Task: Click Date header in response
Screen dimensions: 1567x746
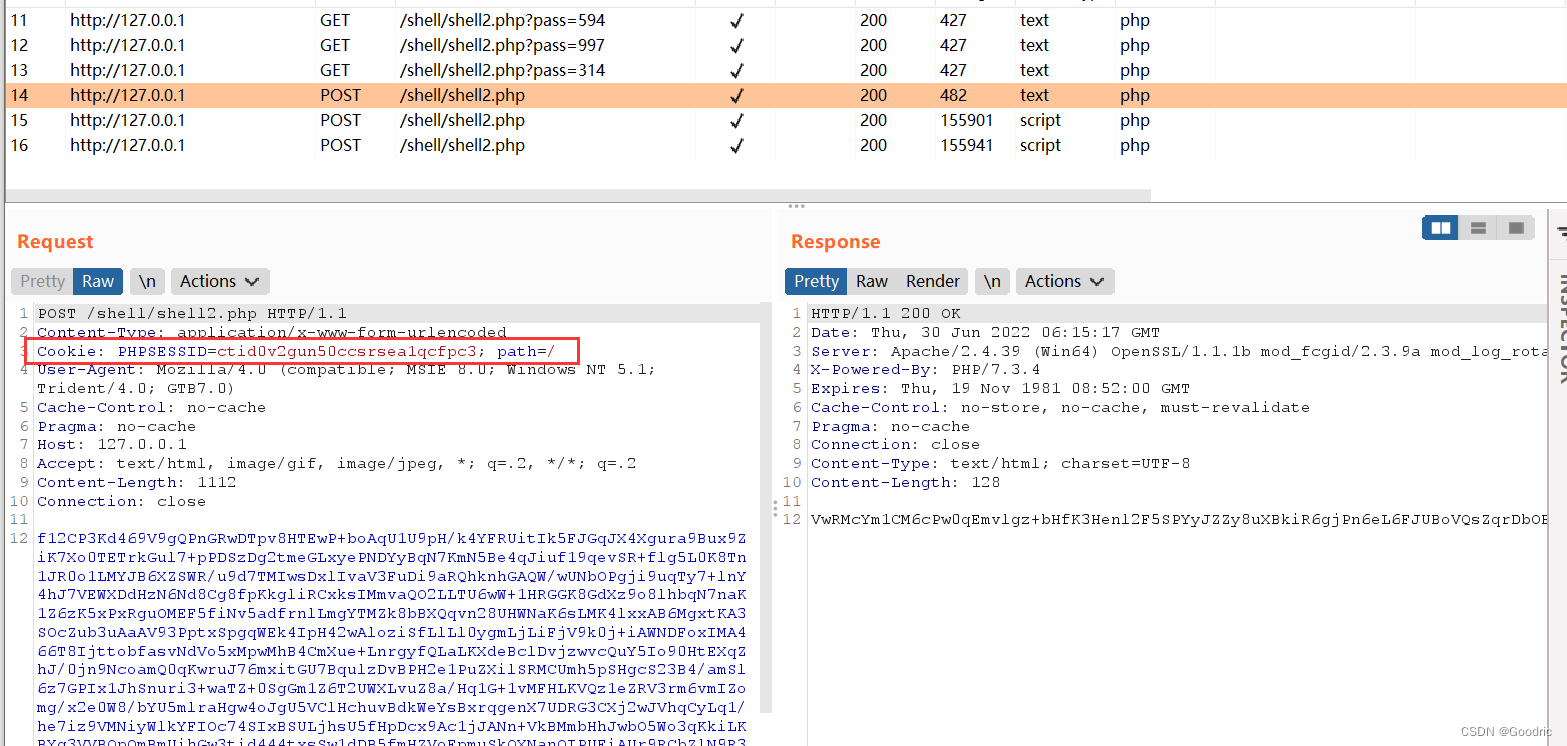Action: [x=986, y=332]
